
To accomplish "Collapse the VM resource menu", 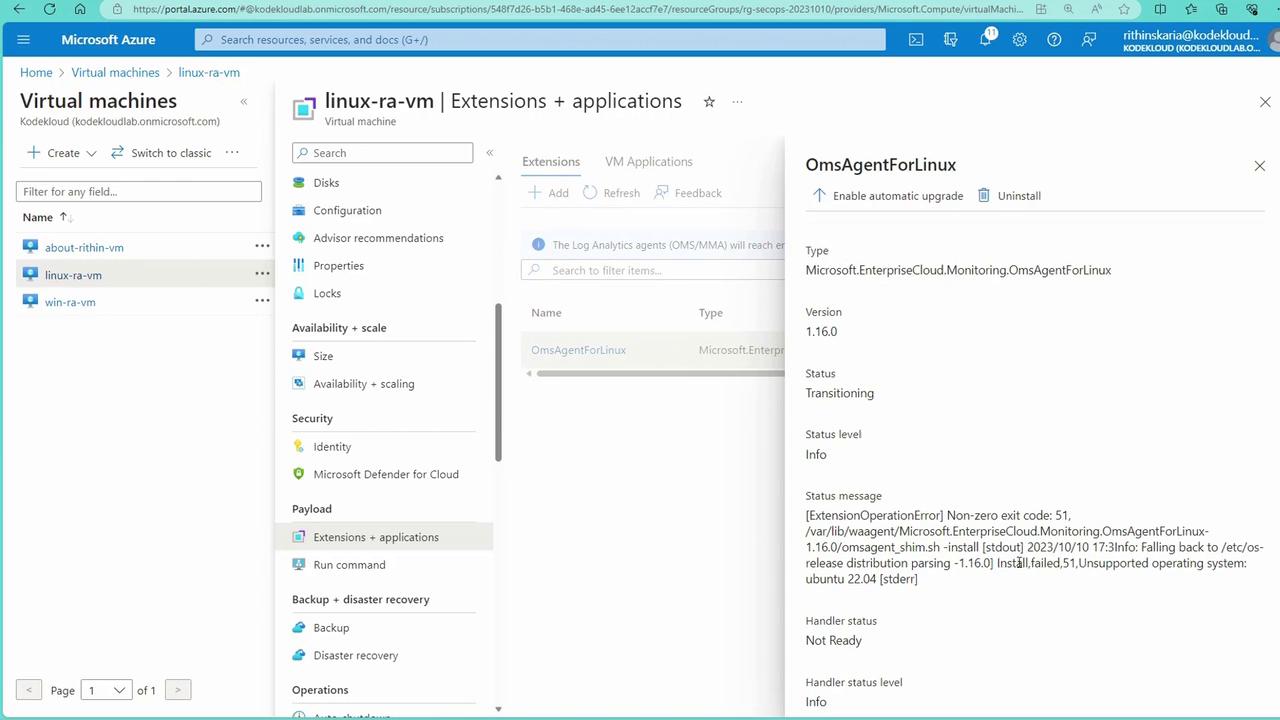I will click(x=490, y=153).
